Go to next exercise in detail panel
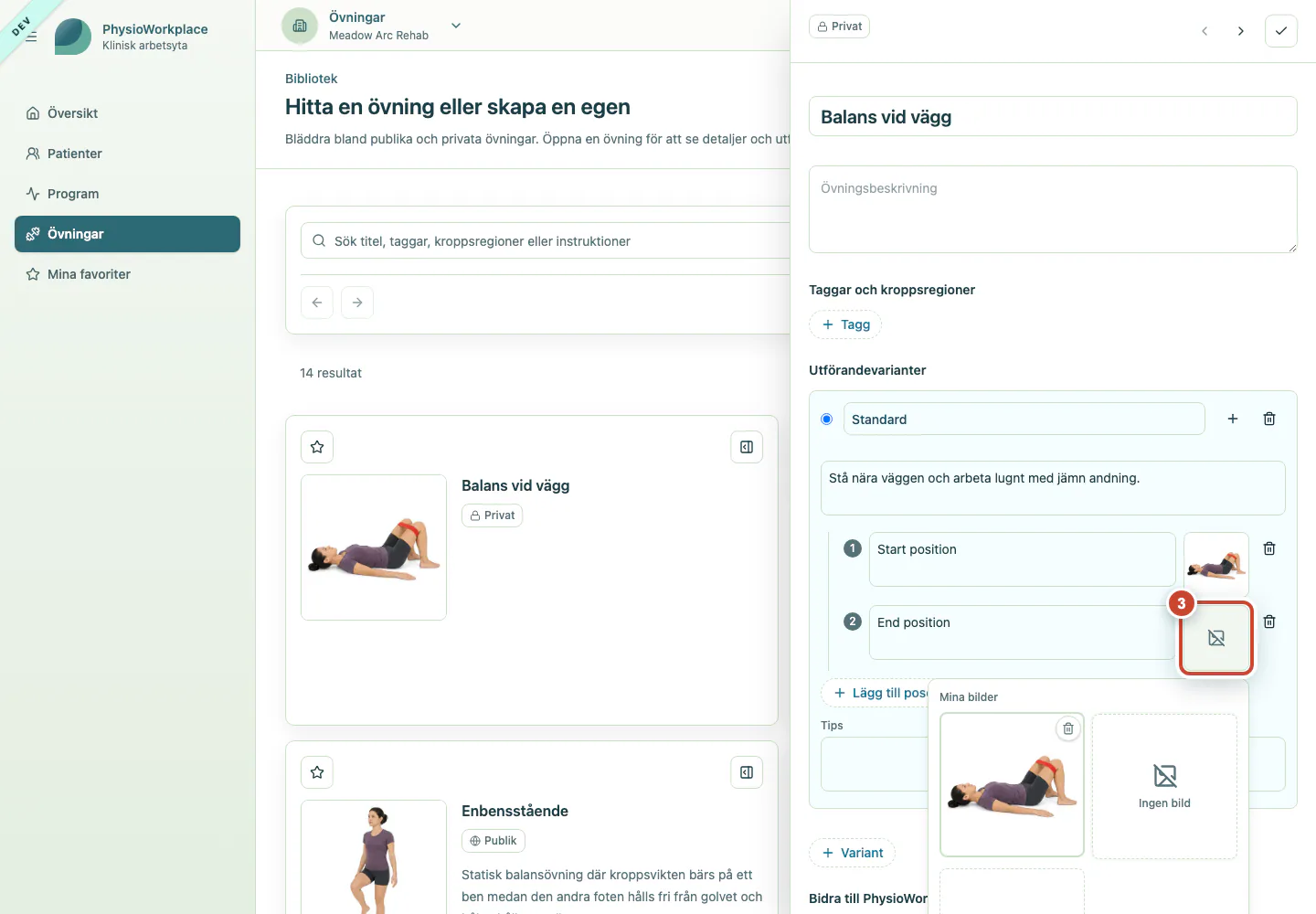 tap(1240, 31)
